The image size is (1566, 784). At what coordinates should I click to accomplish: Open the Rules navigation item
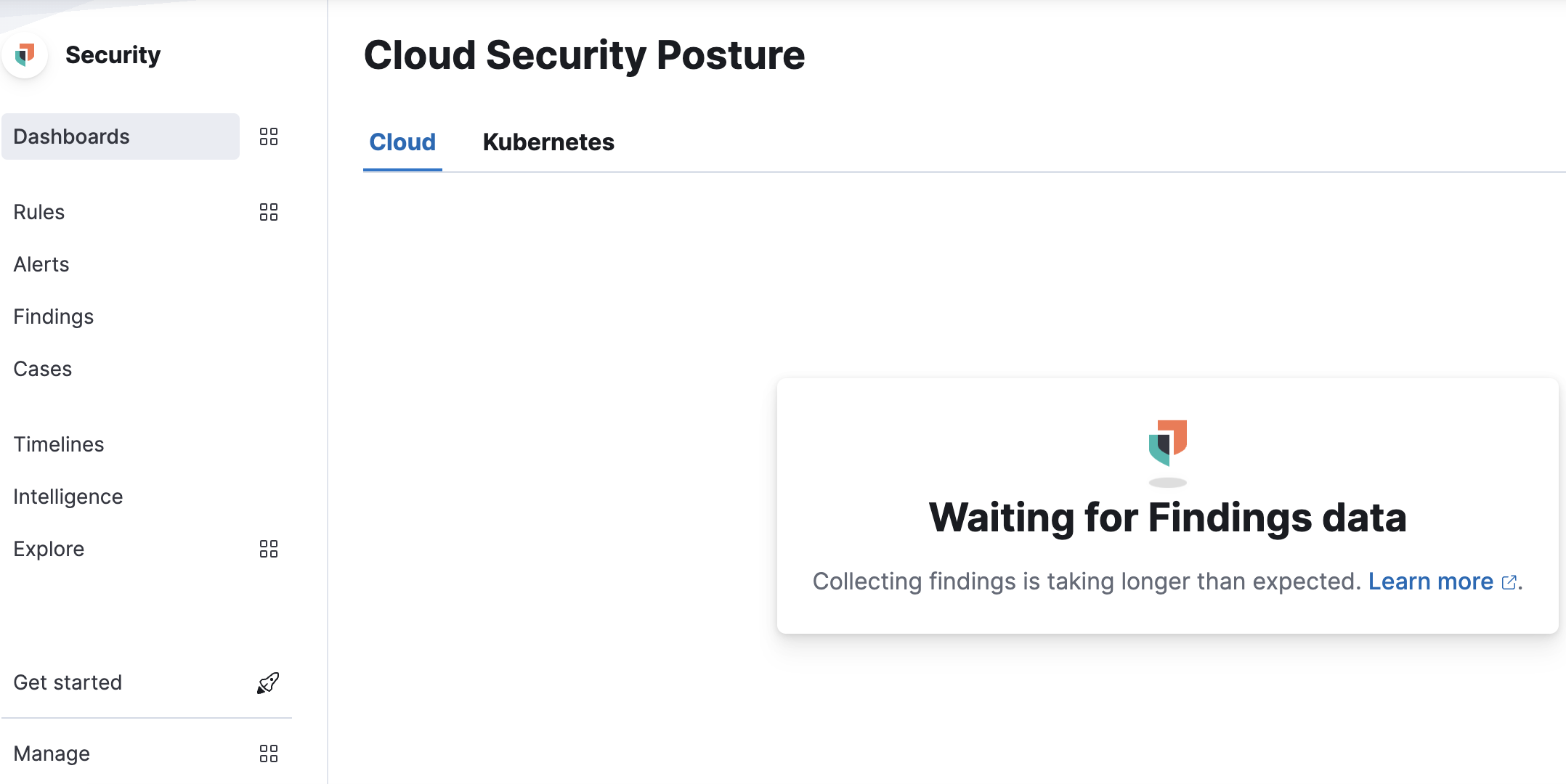point(39,212)
